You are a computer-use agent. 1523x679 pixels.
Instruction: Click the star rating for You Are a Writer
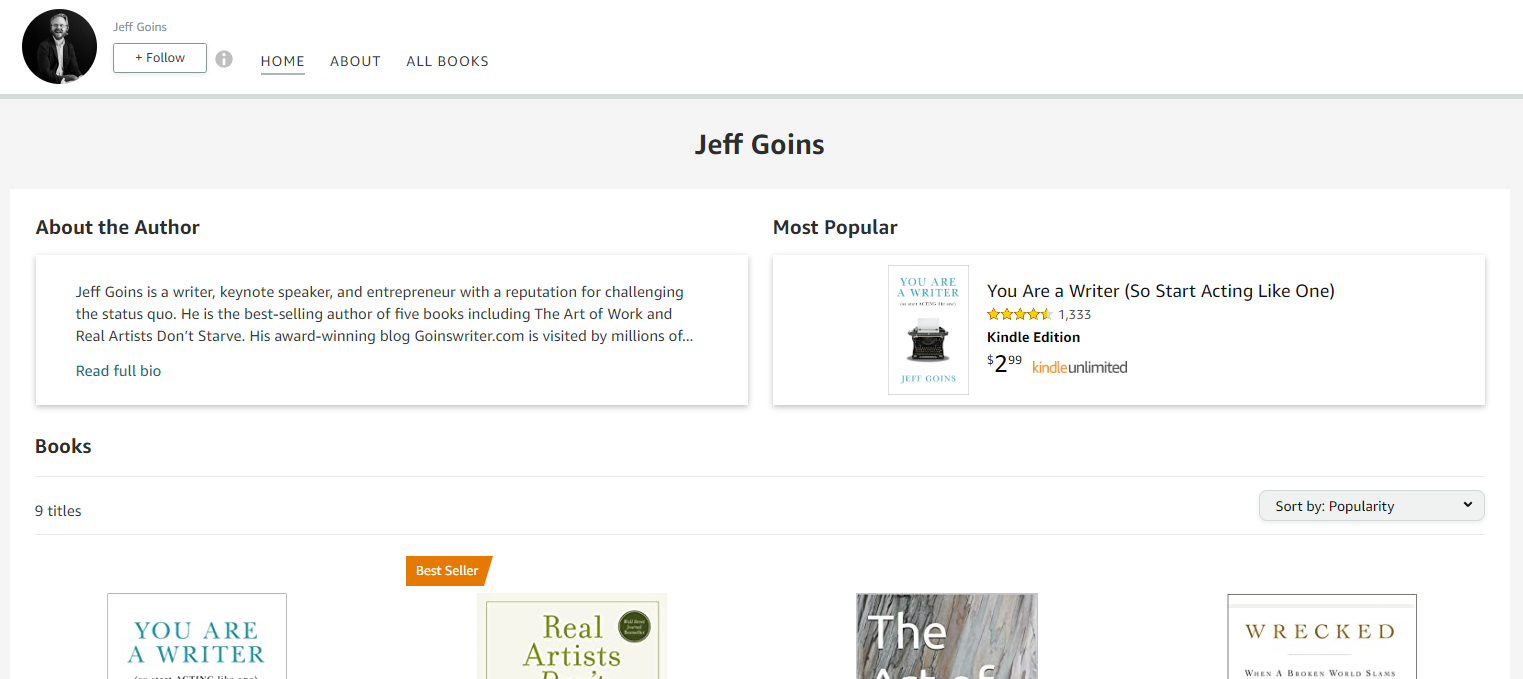1019,313
